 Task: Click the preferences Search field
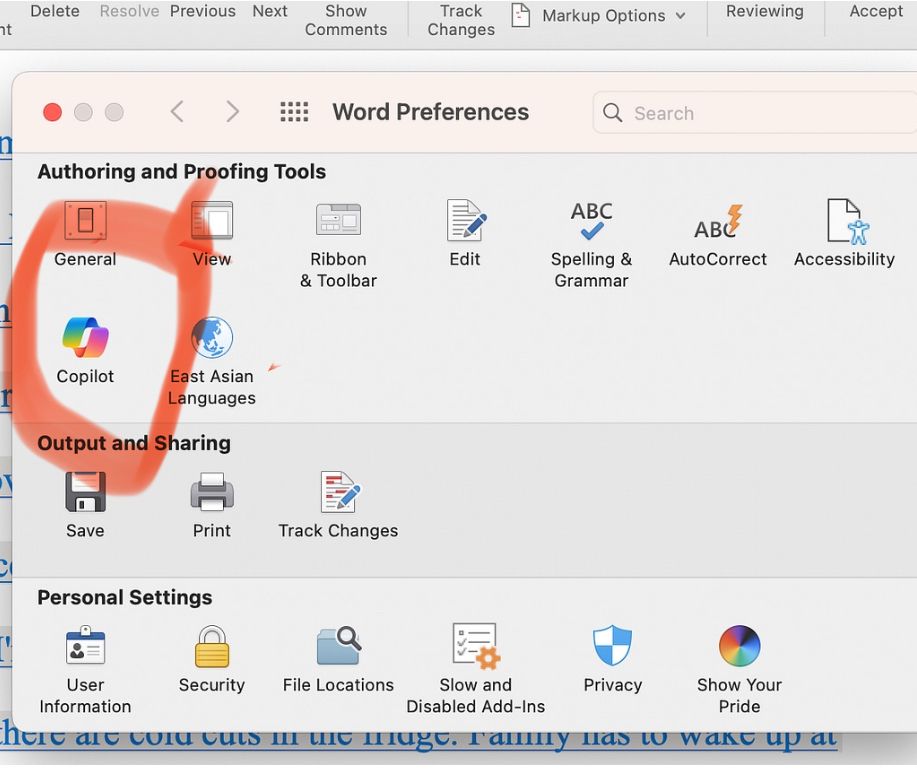click(x=754, y=112)
